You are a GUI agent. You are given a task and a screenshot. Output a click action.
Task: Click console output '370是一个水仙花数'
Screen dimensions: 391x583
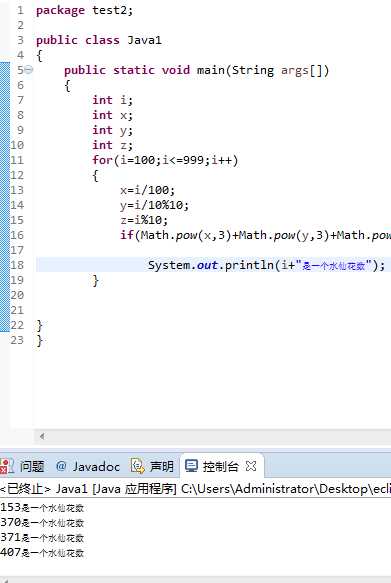(x=42, y=522)
